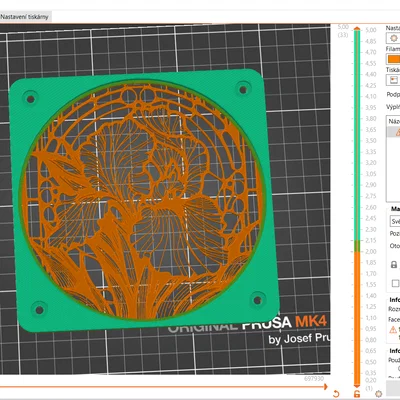The image size is (400, 400).
Task: Grab the top thumb of the vertical layer slider
Action: pos(357,29)
